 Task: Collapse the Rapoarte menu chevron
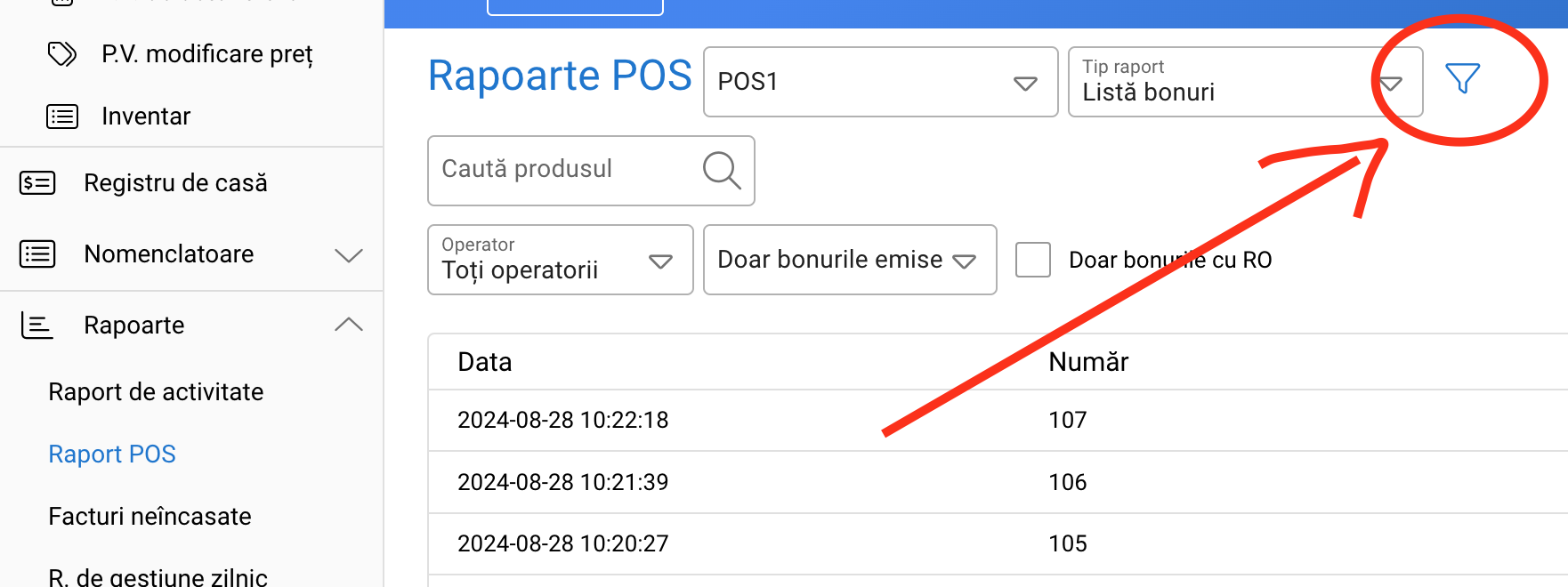[x=349, y=325]
